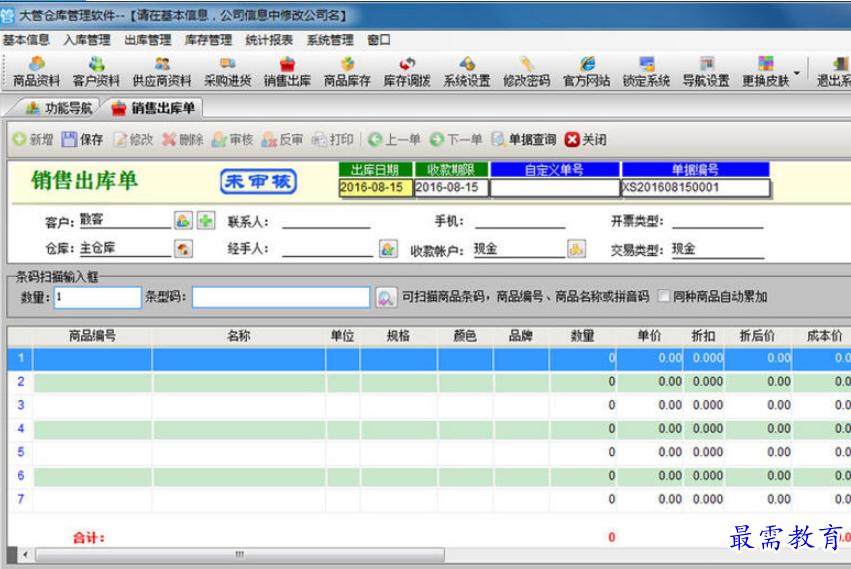851x569 pixels.
Task: Click 收款期限 date field
Action: pyautogui.click(x=451, y=187)
